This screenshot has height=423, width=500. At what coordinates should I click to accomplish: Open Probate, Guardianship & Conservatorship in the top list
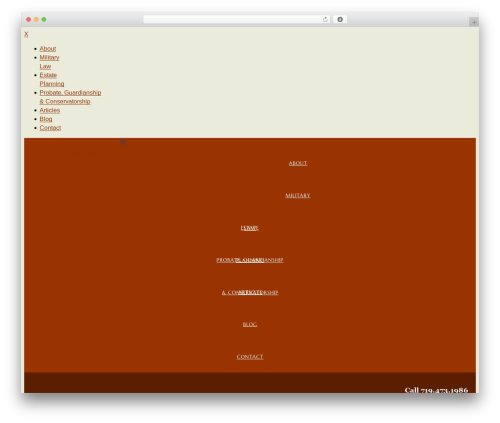[x=70, y=97]
